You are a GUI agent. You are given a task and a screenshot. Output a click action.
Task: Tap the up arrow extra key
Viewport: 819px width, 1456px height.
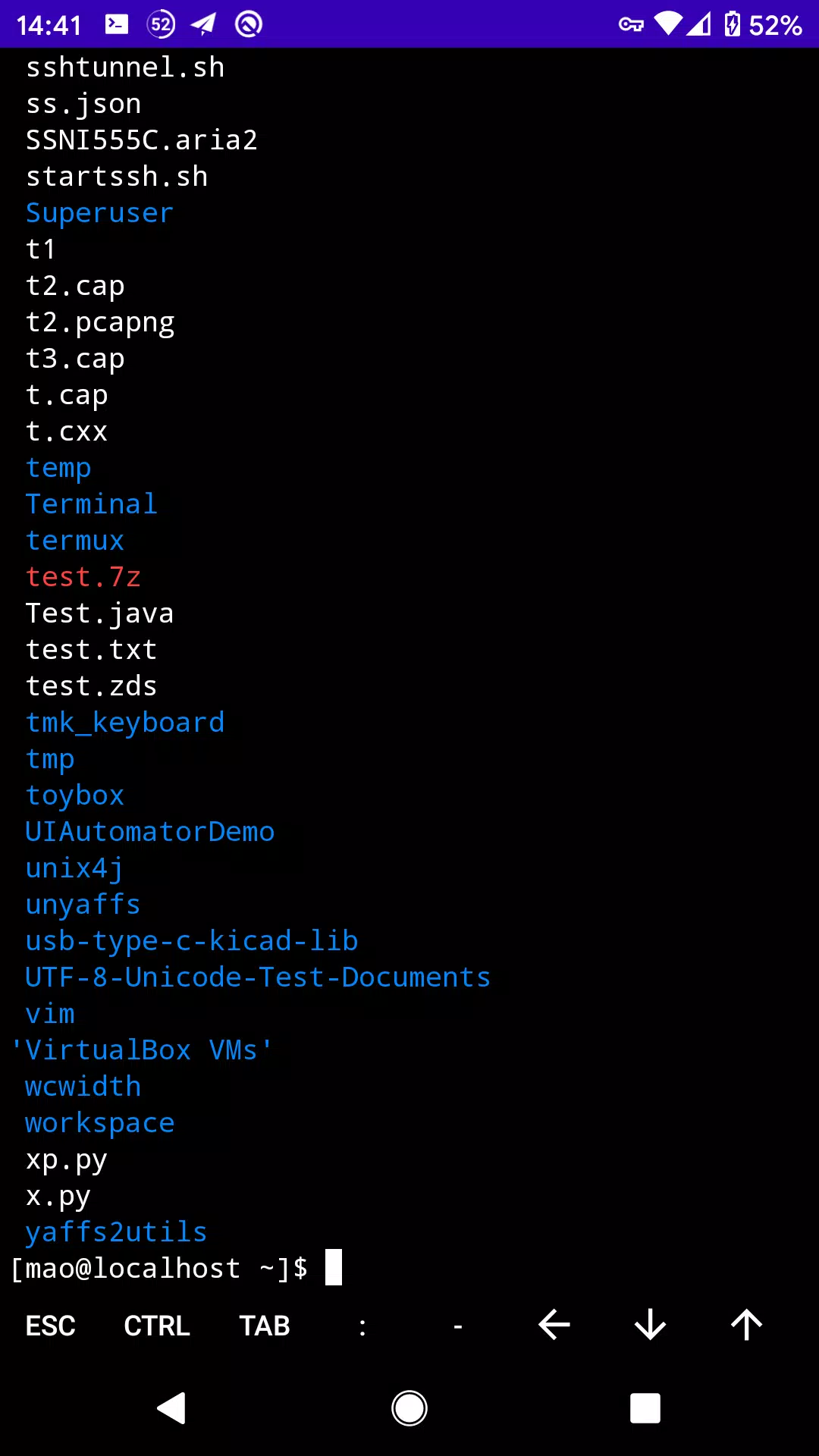pyautogui.click(x=746, y=1326)
